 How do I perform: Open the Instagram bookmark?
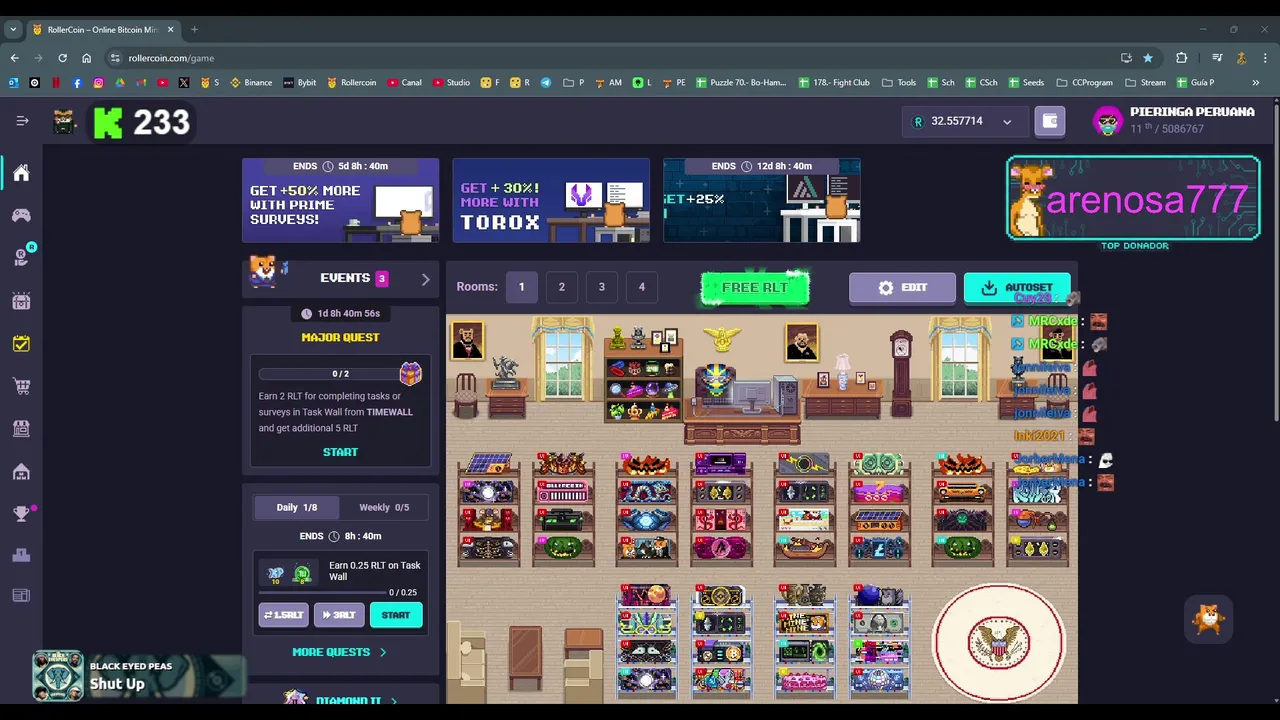[x=98, y=83]
